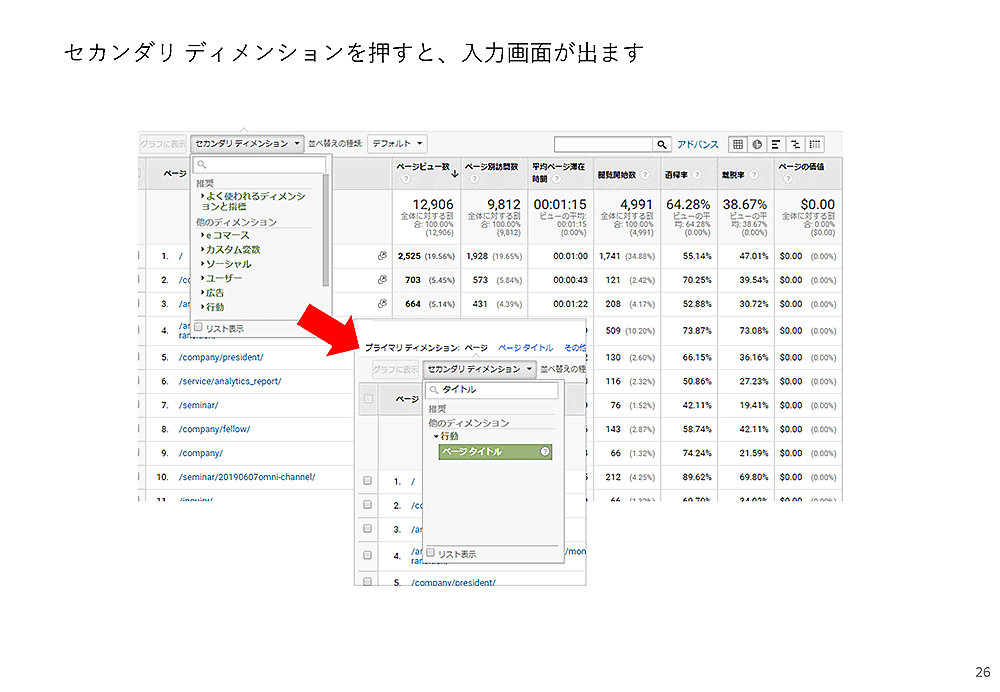
Task: Open the /service/analytics_report/ page link
Action: point(230,381)
